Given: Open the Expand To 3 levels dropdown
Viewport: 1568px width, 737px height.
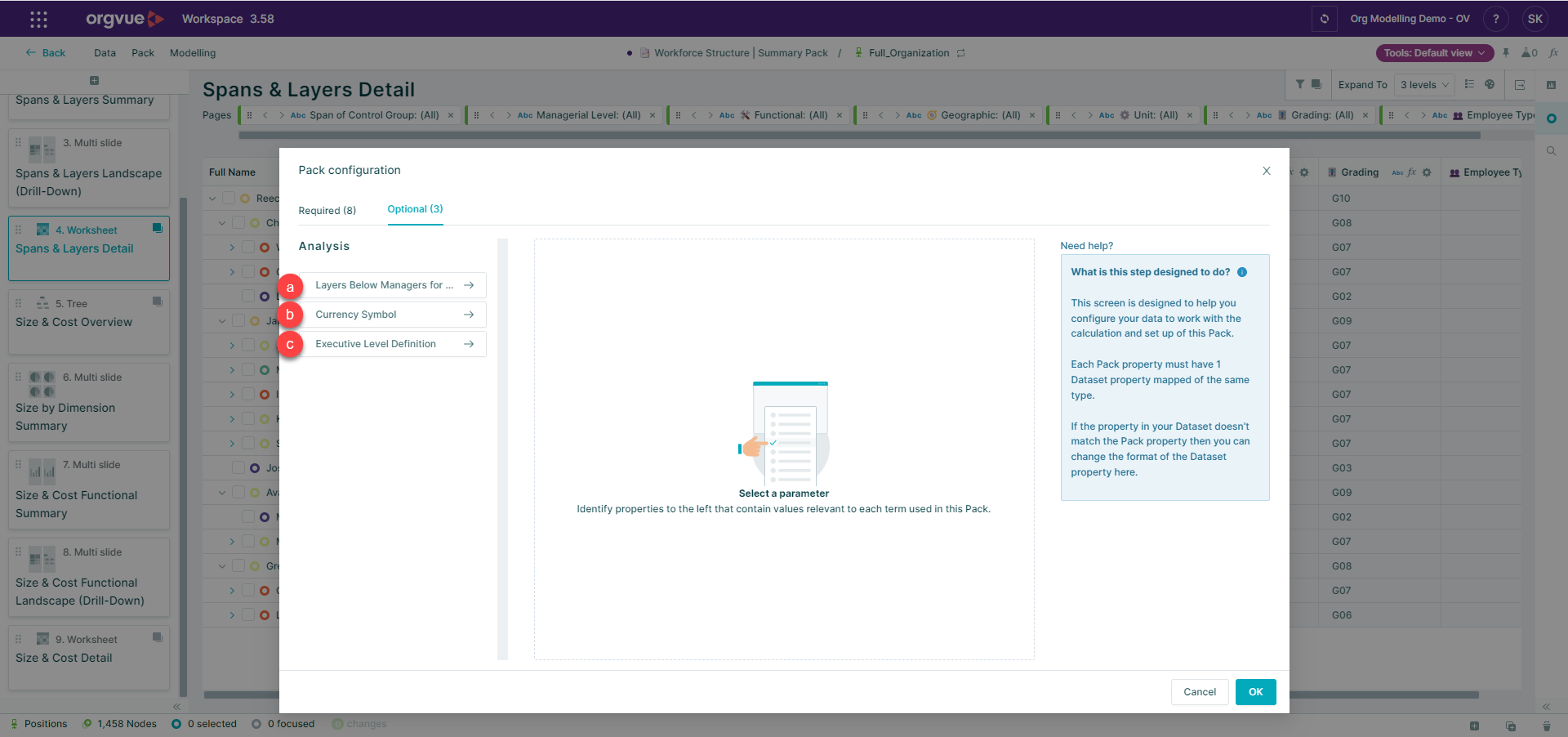Looking at the screenshot, I should click(x=1424, y=85).
